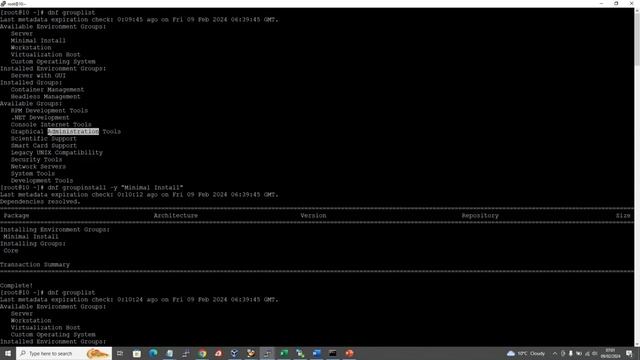Click the 'Legacy UNIX Compatibility' line

point(57,152)
